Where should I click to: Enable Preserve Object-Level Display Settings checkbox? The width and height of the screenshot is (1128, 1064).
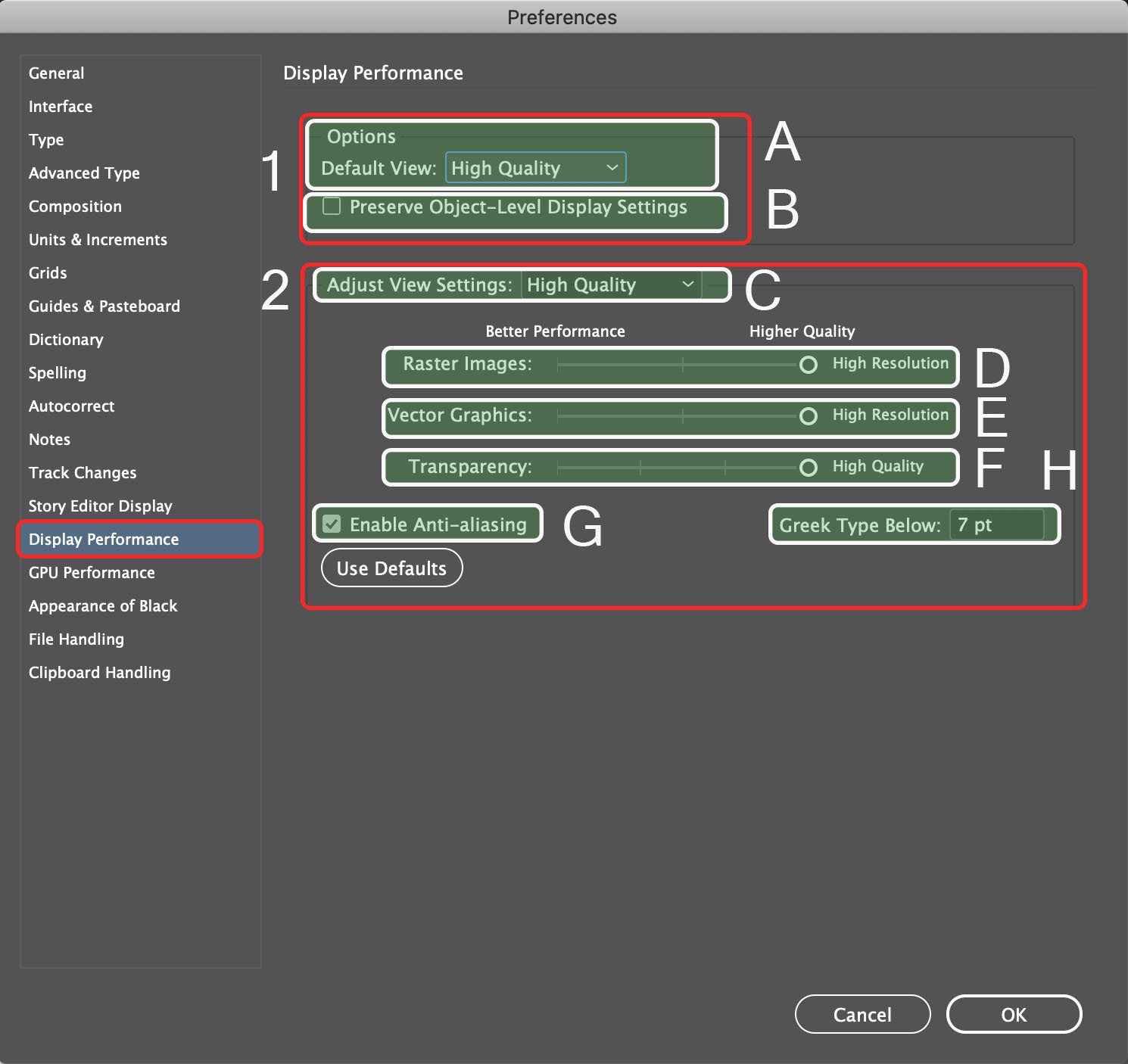[x=332, y=207]
